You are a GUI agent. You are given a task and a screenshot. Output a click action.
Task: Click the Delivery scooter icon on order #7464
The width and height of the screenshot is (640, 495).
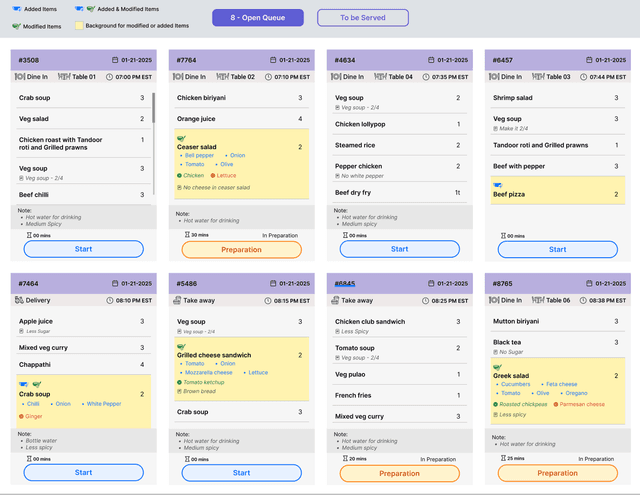(x=20, y=299)
